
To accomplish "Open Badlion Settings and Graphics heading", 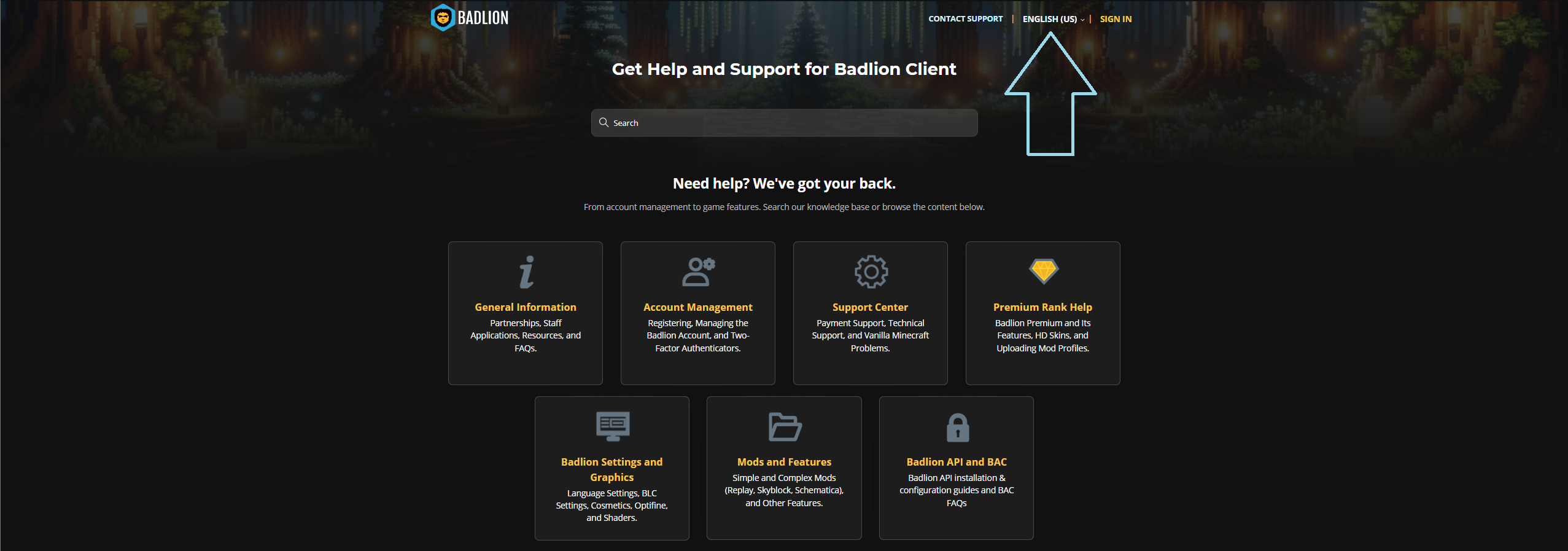I will (611, 469).
